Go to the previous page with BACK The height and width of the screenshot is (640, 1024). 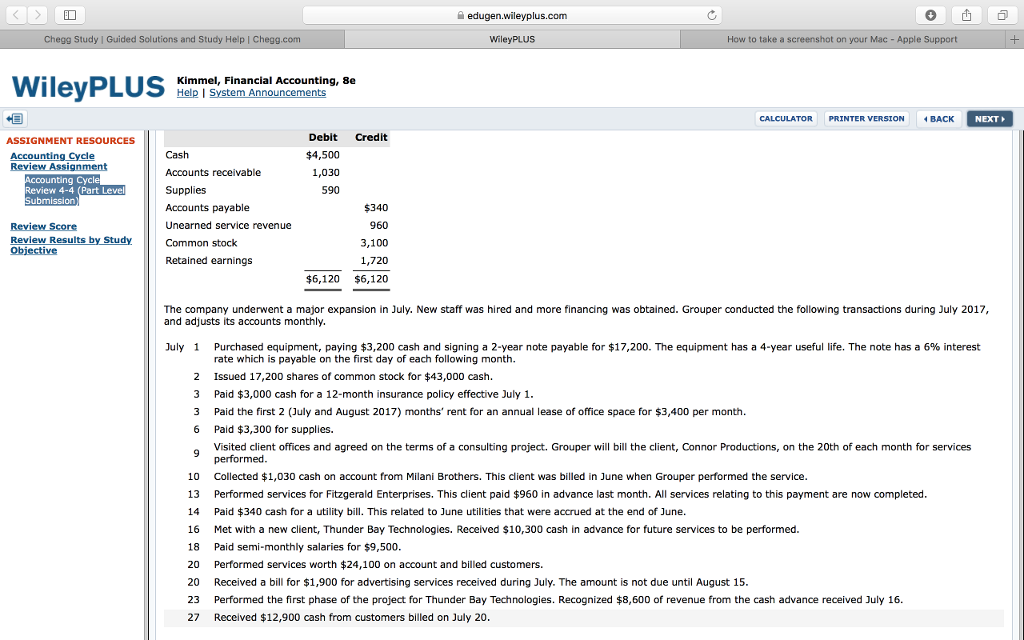tap(939, 119)
